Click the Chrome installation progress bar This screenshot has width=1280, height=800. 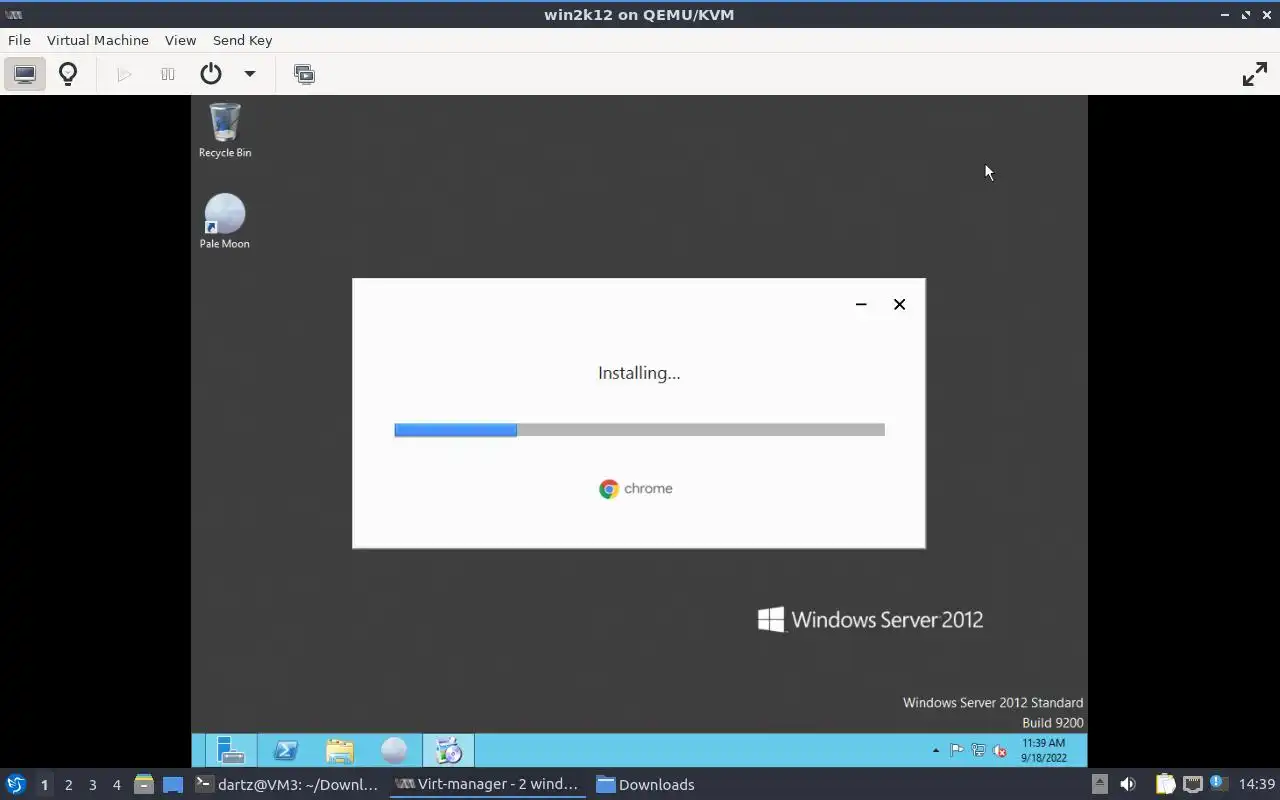pos(639,430)
